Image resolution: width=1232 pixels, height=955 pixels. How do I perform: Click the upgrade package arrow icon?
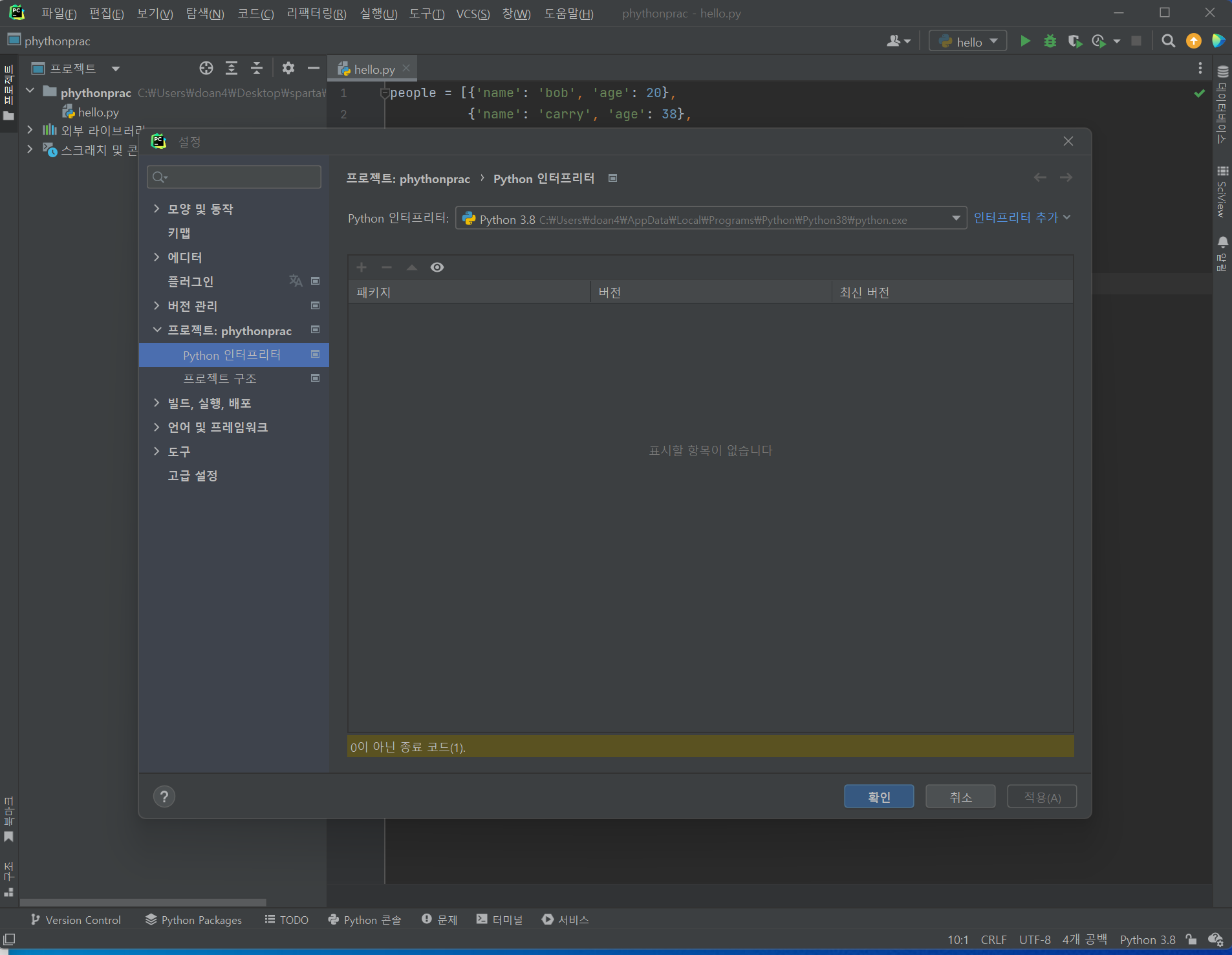pos(412,267)
